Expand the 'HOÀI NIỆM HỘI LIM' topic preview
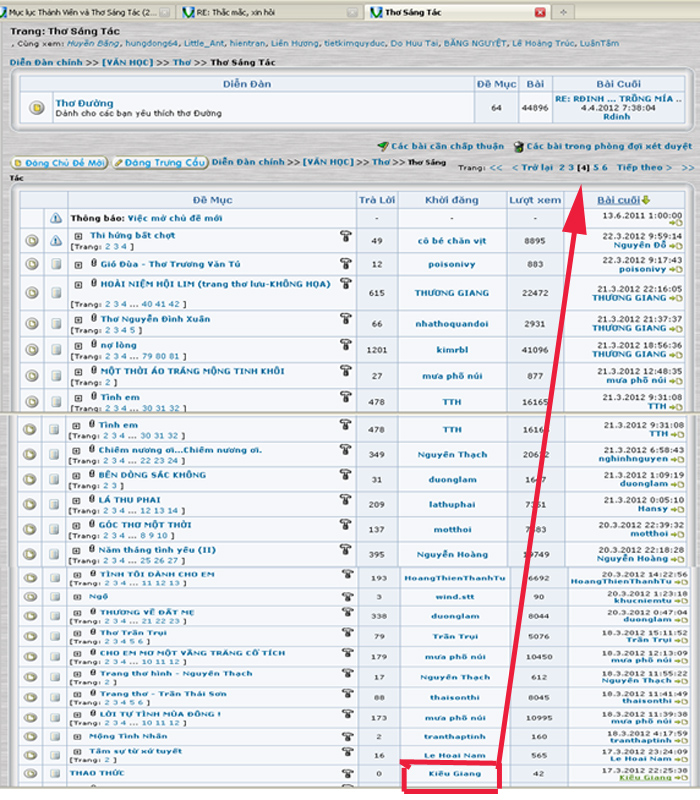The image size is (700, 800). (78, 285)
